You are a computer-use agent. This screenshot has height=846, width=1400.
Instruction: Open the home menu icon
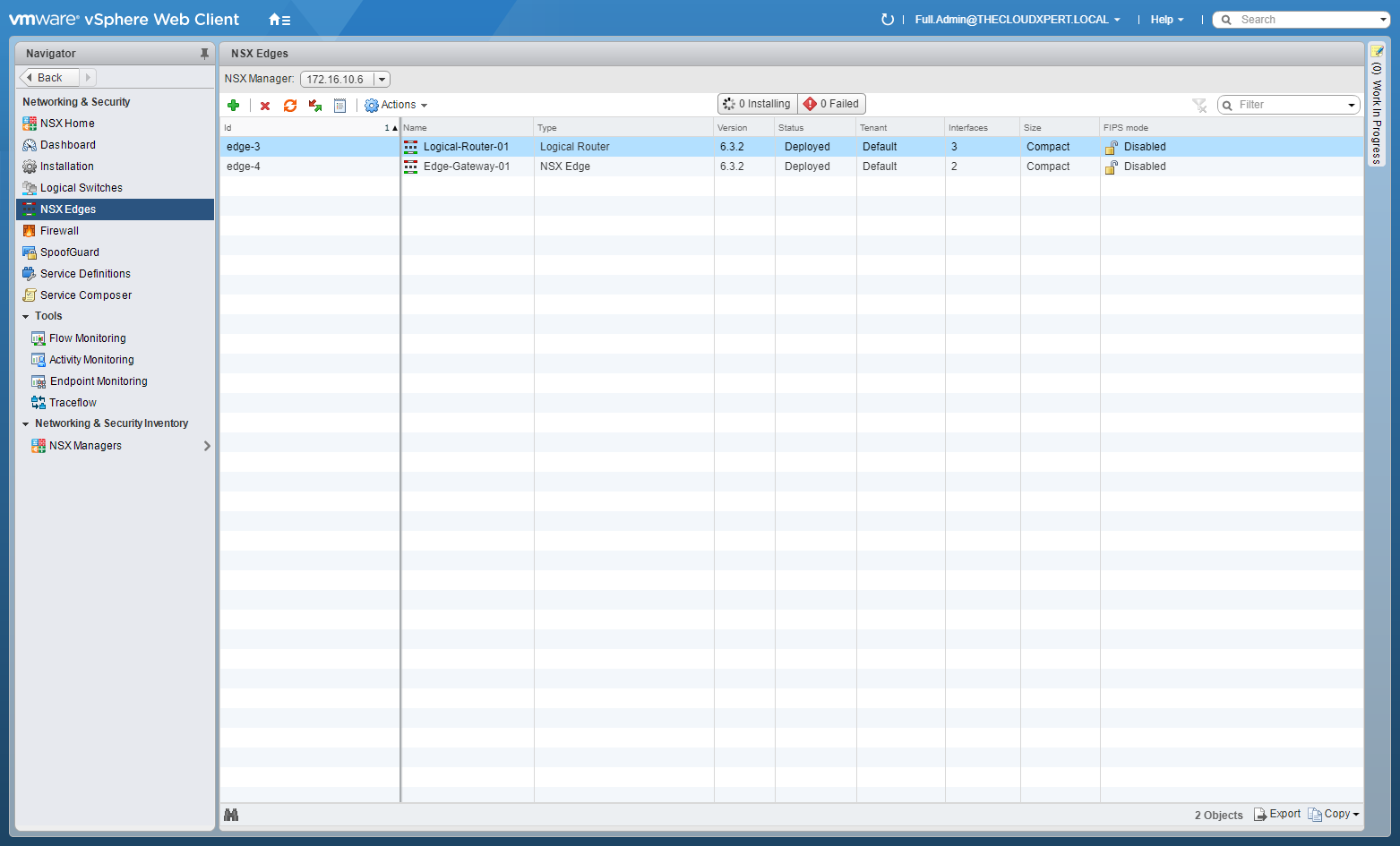tap(279, 20)
